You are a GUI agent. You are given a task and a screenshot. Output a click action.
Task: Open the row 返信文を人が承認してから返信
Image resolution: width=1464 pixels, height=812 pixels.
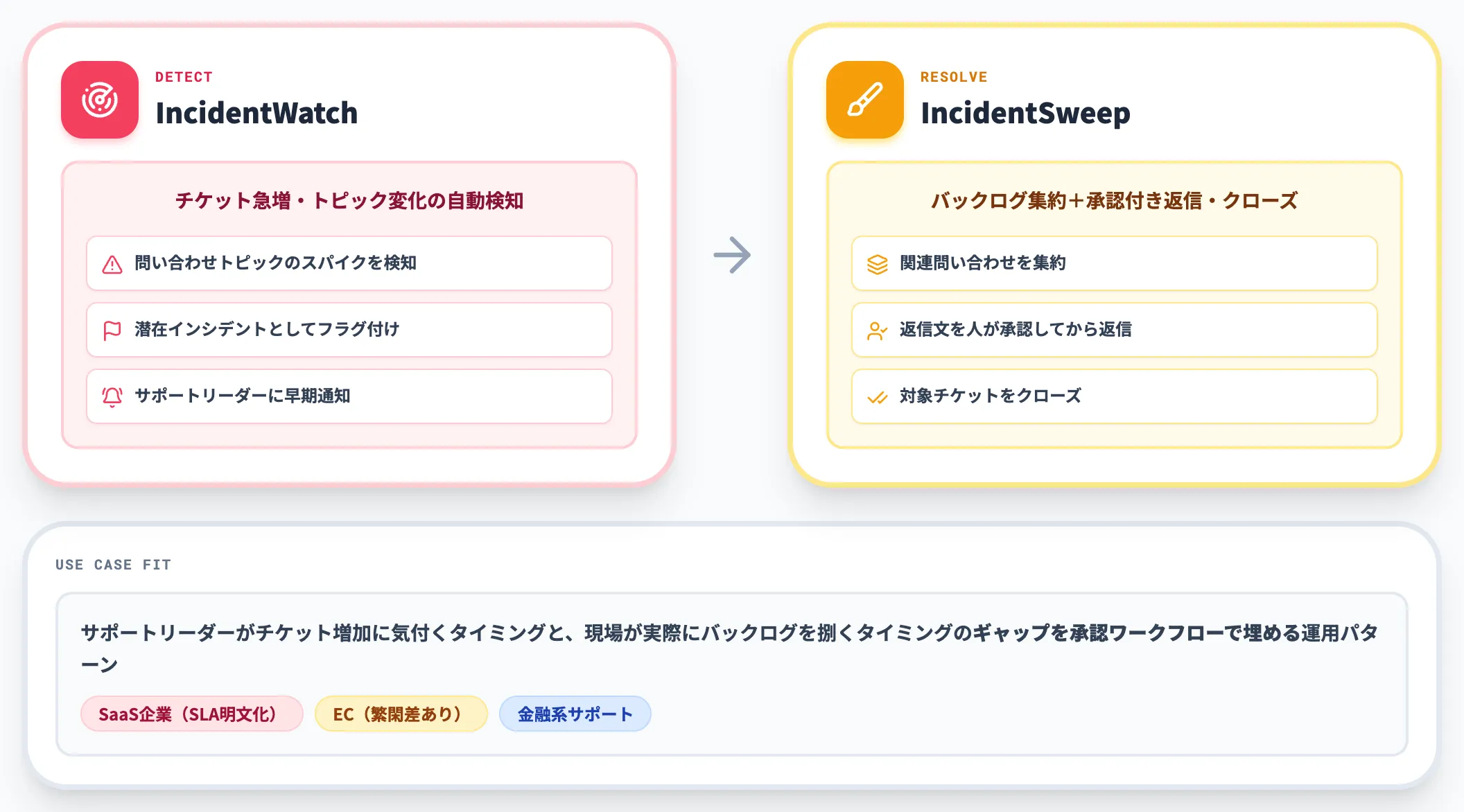(x=1115, y=330)
